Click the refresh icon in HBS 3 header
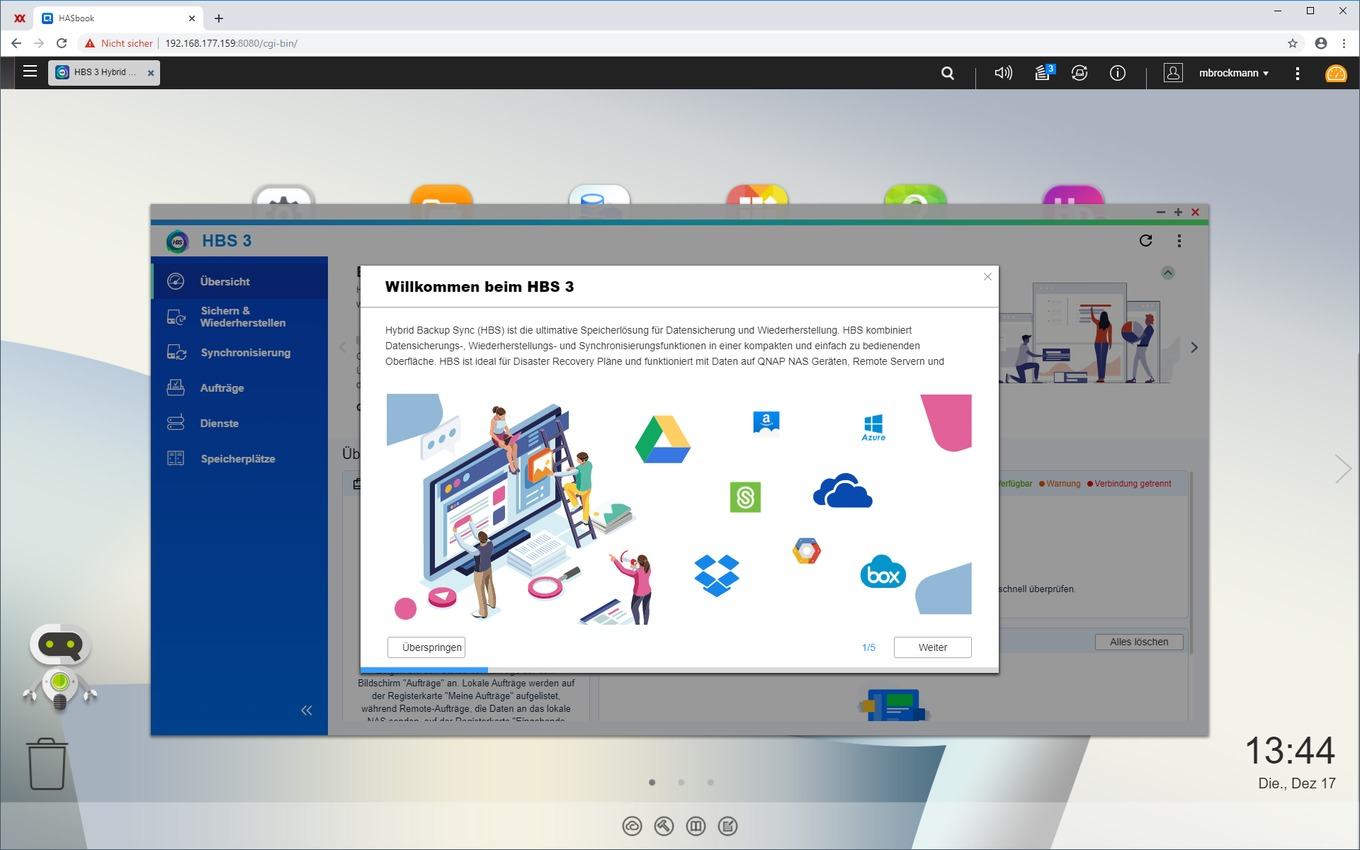Image resolution: width=1360 pixels, height=850 pixels. point(1146,240)
